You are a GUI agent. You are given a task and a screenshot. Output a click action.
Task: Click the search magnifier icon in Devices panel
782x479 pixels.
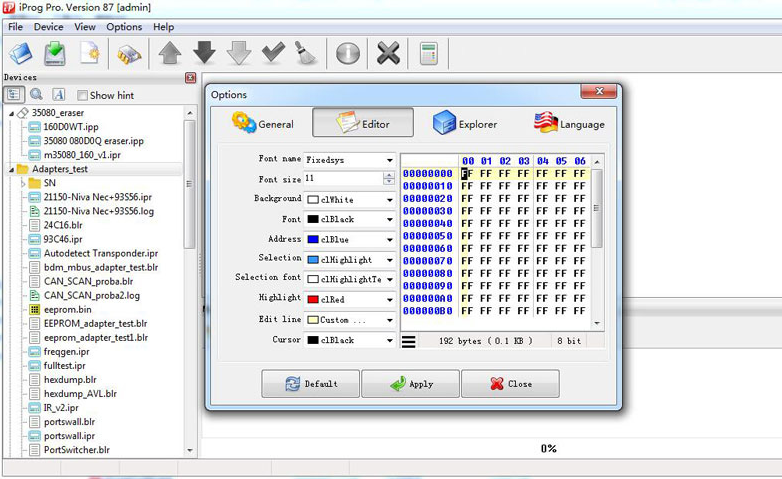click(36, 94)
